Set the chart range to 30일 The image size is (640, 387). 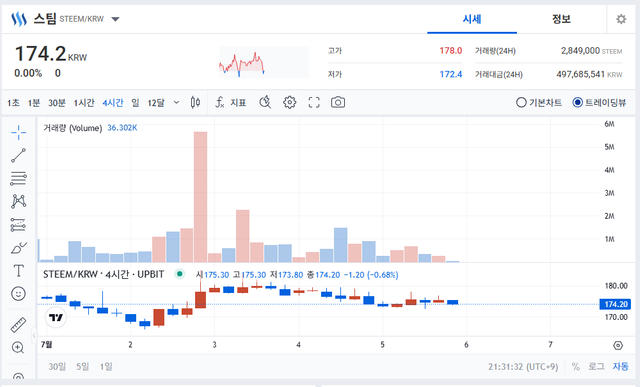tap(57, 367)
